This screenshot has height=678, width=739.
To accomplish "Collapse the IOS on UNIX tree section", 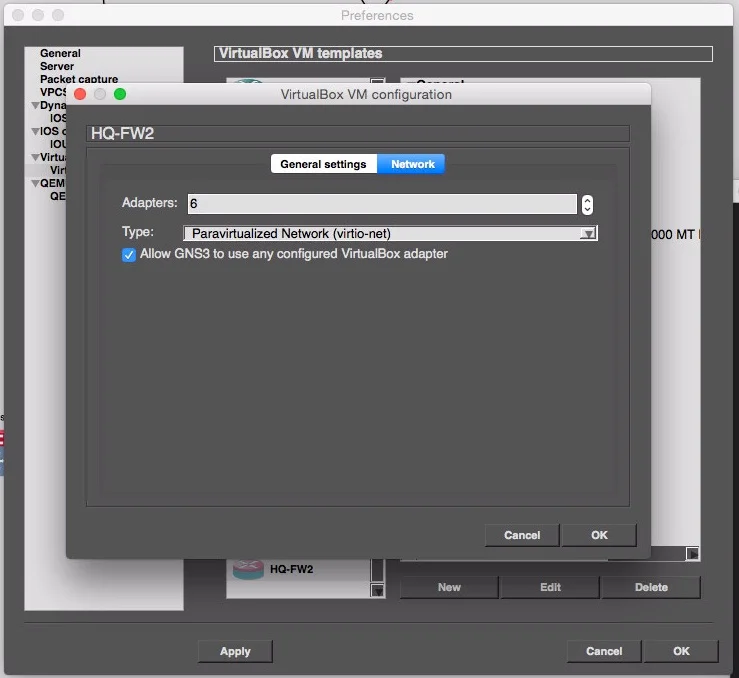I will (x=35, y=131).
